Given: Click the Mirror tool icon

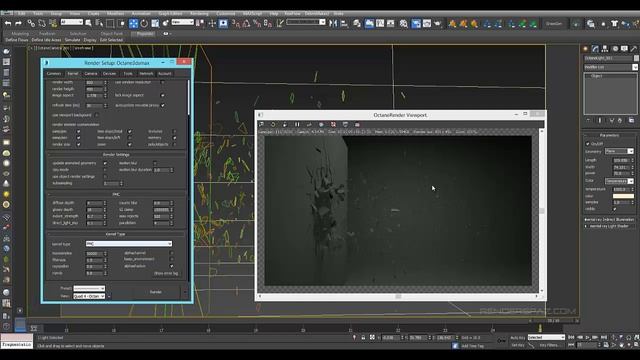Looking at the screenshot, I should pyautogui.click(x=333, y=23).
